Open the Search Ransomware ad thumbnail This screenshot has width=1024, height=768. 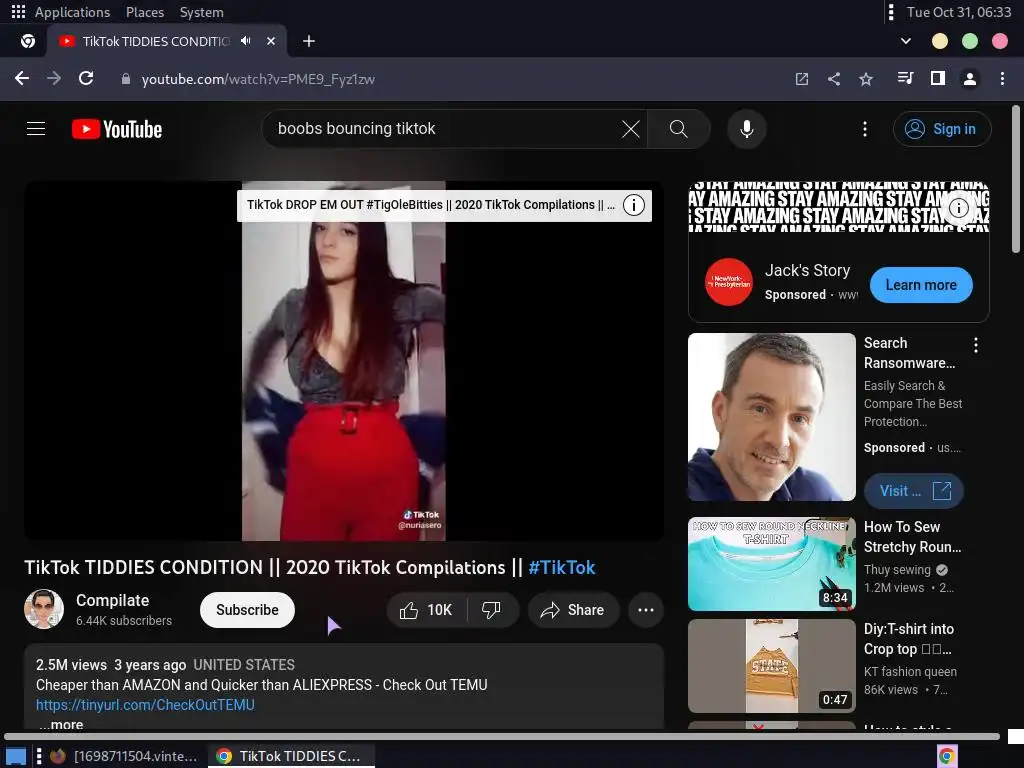pos(771,417)
